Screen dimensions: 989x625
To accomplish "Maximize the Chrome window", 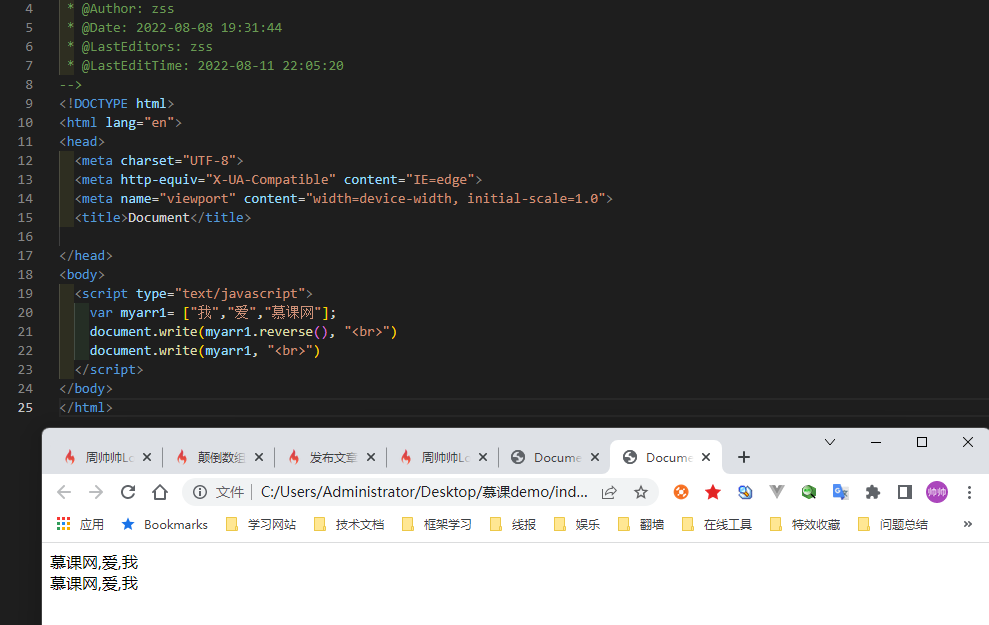I will pyautogui.click(x=922, y=442).
